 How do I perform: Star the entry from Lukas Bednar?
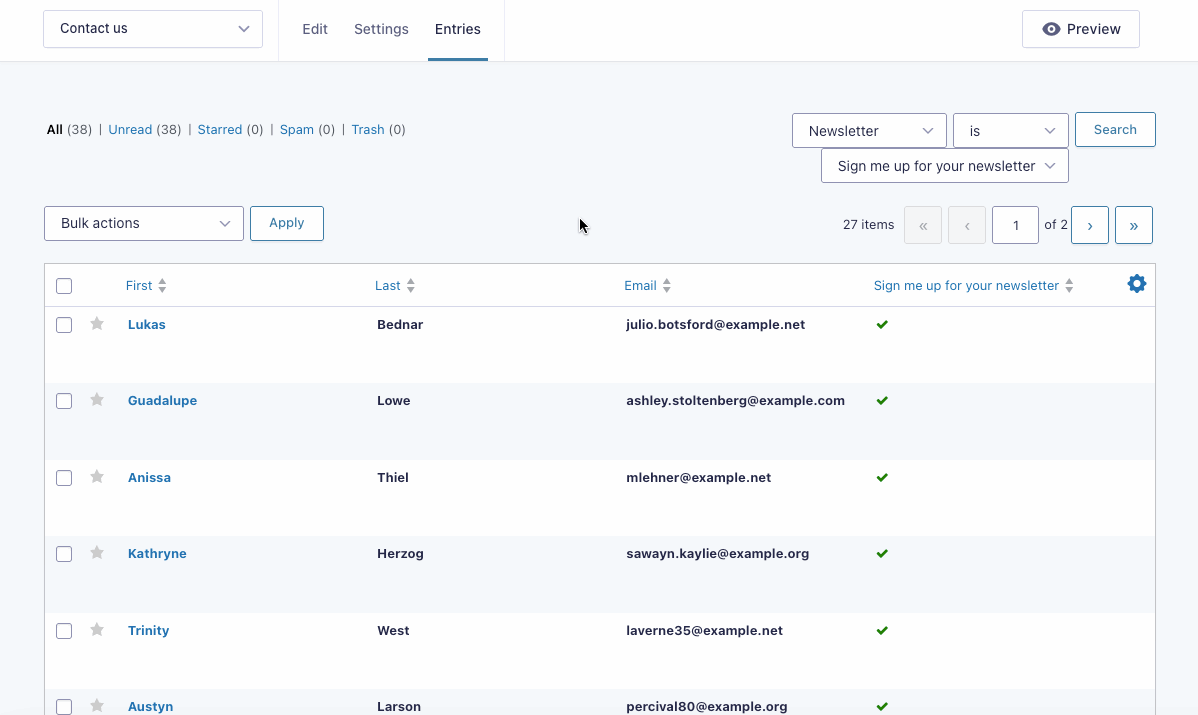pyautogui.click(x=96, y=324)
